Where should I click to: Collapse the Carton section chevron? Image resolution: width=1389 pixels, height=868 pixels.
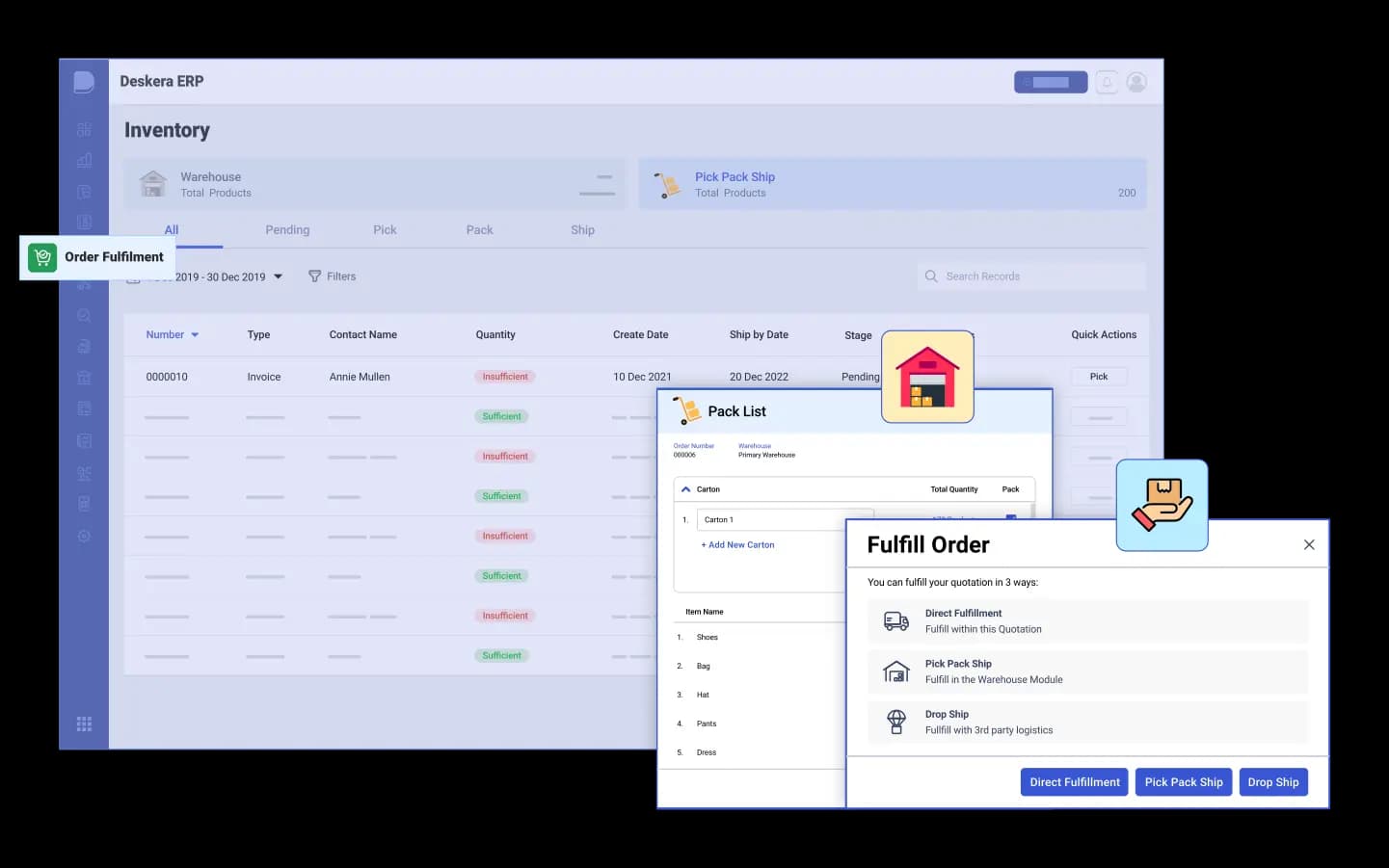pyautogui.click(x=686, y=489)
